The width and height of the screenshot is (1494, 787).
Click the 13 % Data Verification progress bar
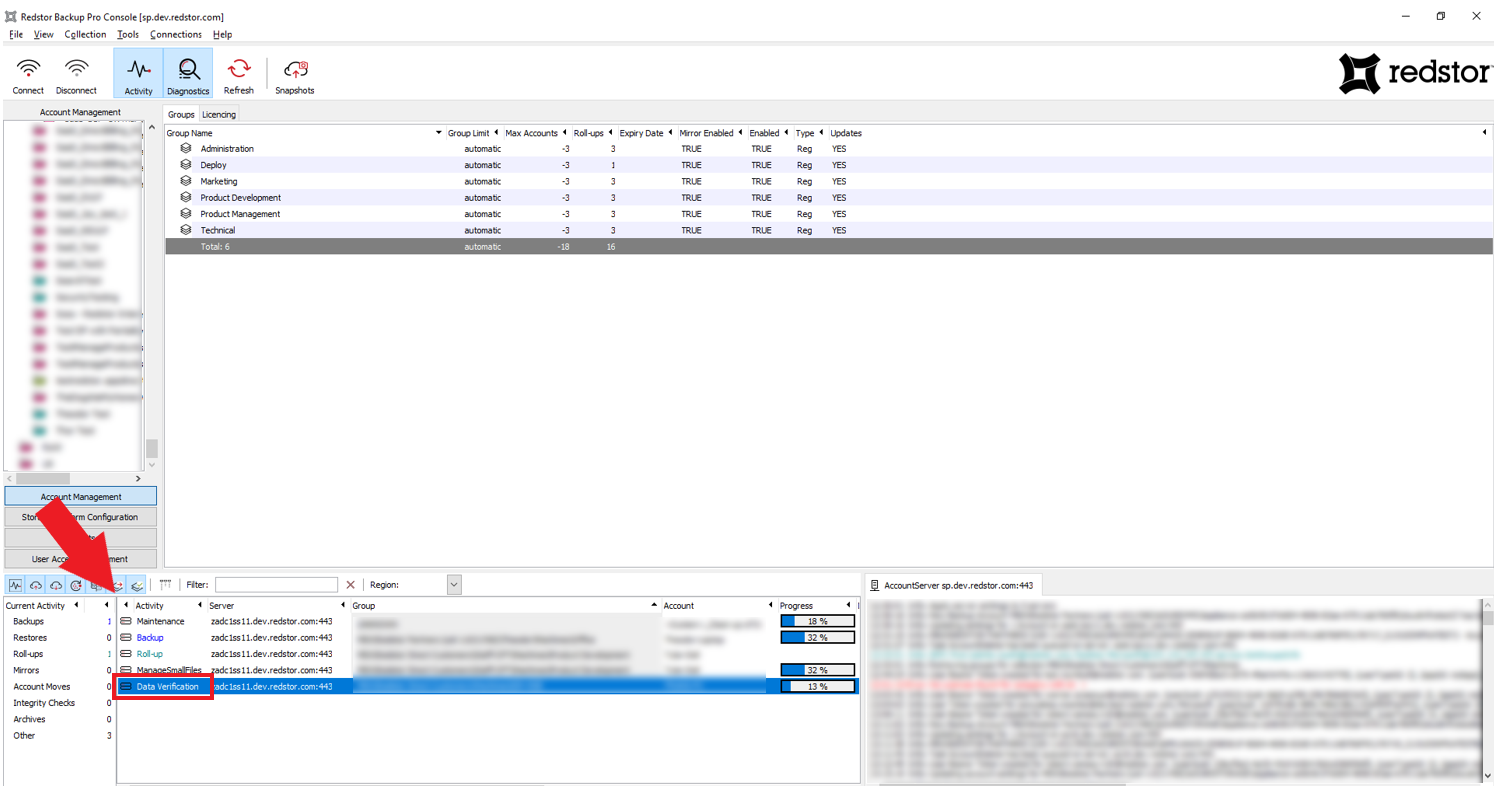click(818, 686)
